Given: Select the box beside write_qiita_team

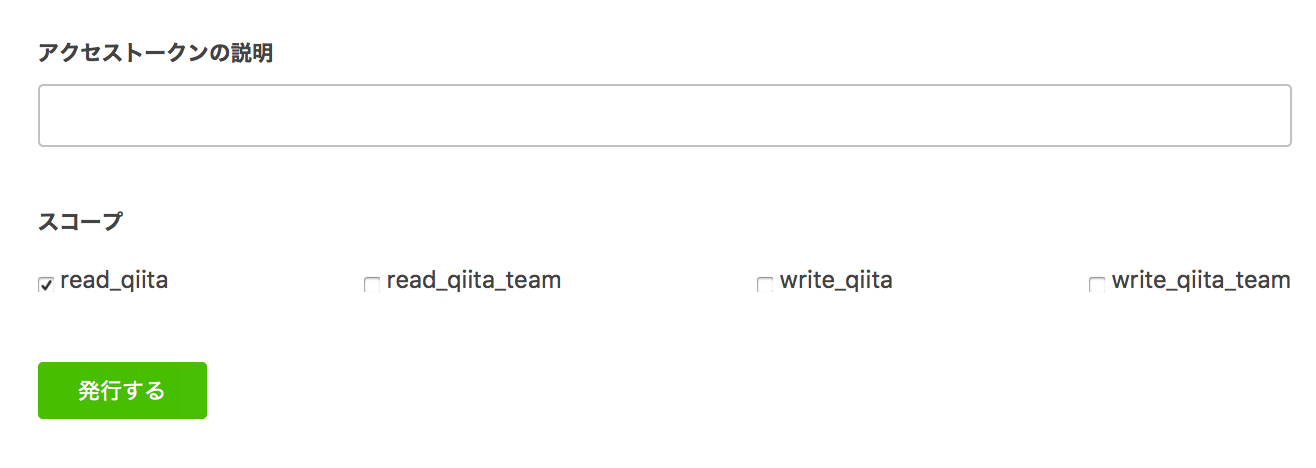Looking at the screenshot, I should coord(1097,285).
